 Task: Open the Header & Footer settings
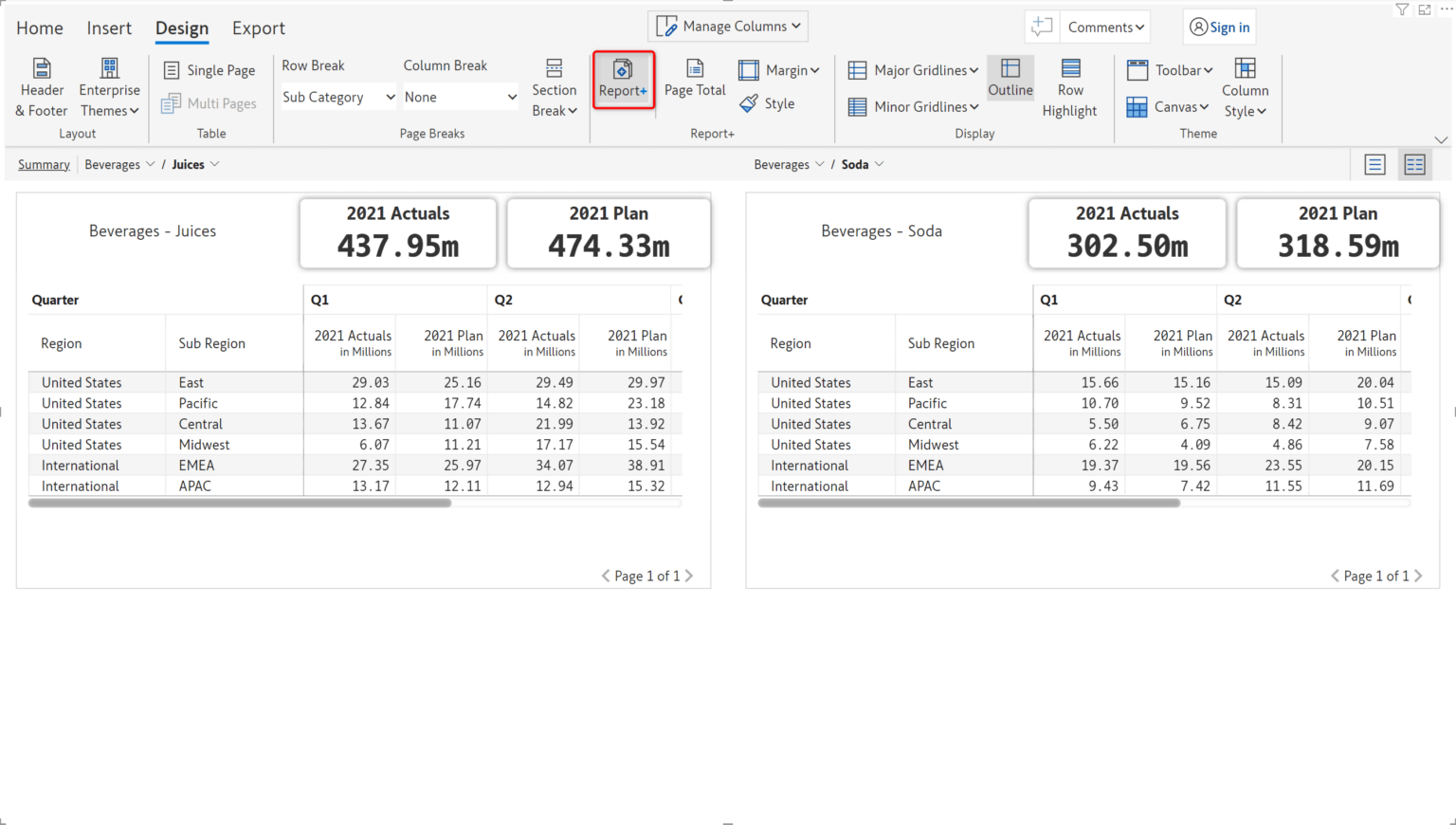[41, 85]
